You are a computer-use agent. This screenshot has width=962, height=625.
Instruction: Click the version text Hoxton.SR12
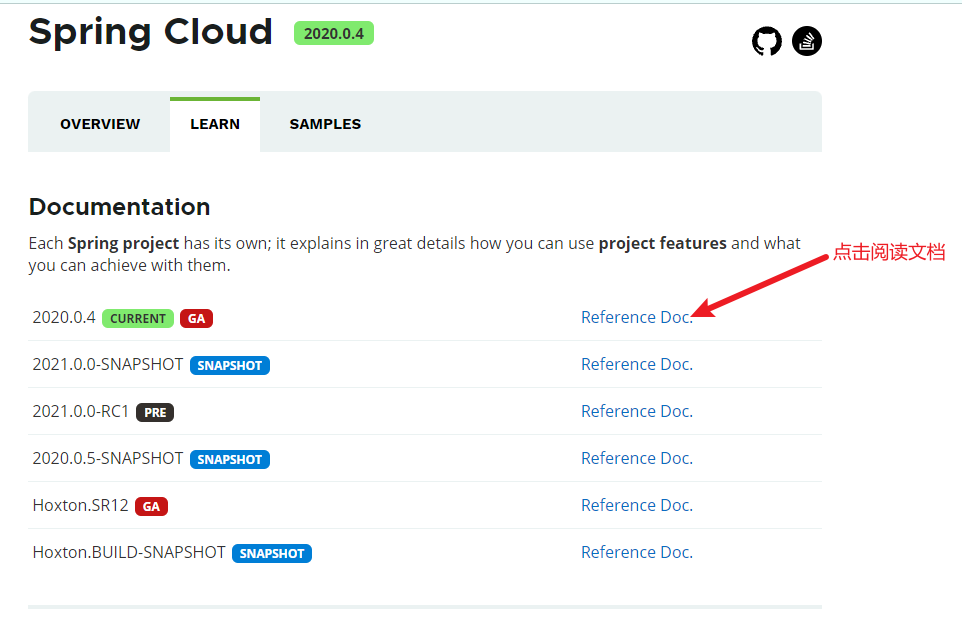pos(80,505)
